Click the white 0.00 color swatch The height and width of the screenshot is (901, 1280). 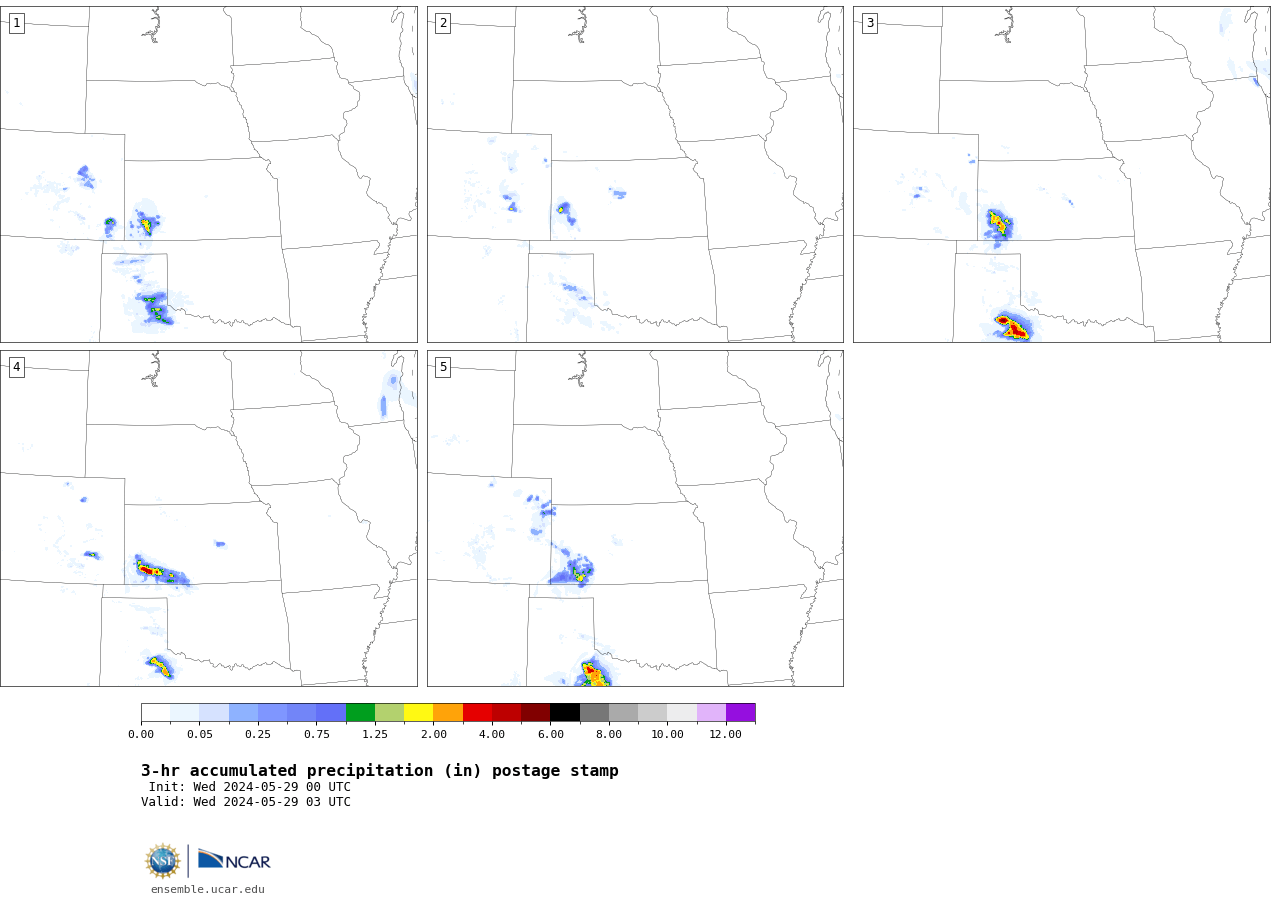point(156,713)
